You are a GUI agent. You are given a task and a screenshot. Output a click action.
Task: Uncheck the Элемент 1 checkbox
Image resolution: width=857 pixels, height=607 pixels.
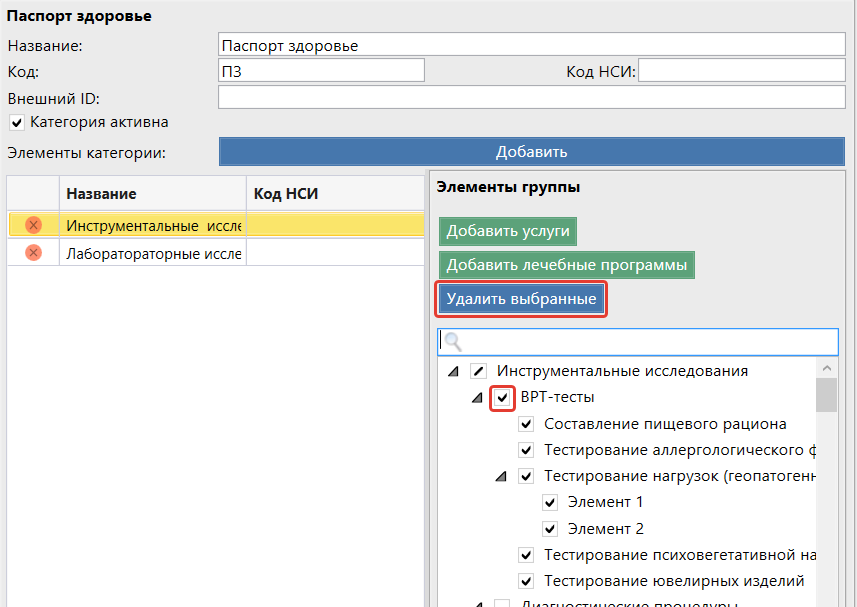click(550, 502)
